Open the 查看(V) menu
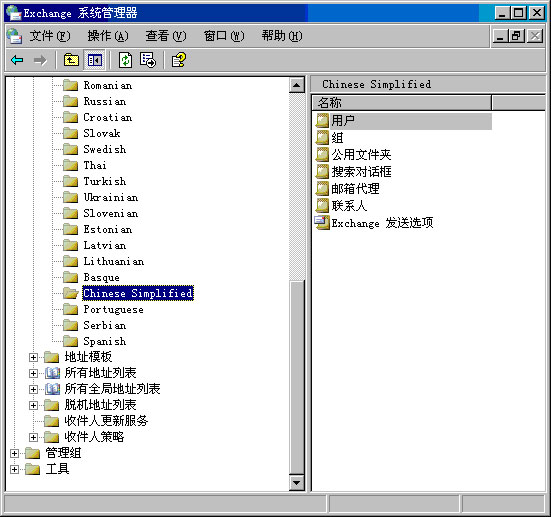This screenshot has width=551, height=517. click(x=166, y=36)
